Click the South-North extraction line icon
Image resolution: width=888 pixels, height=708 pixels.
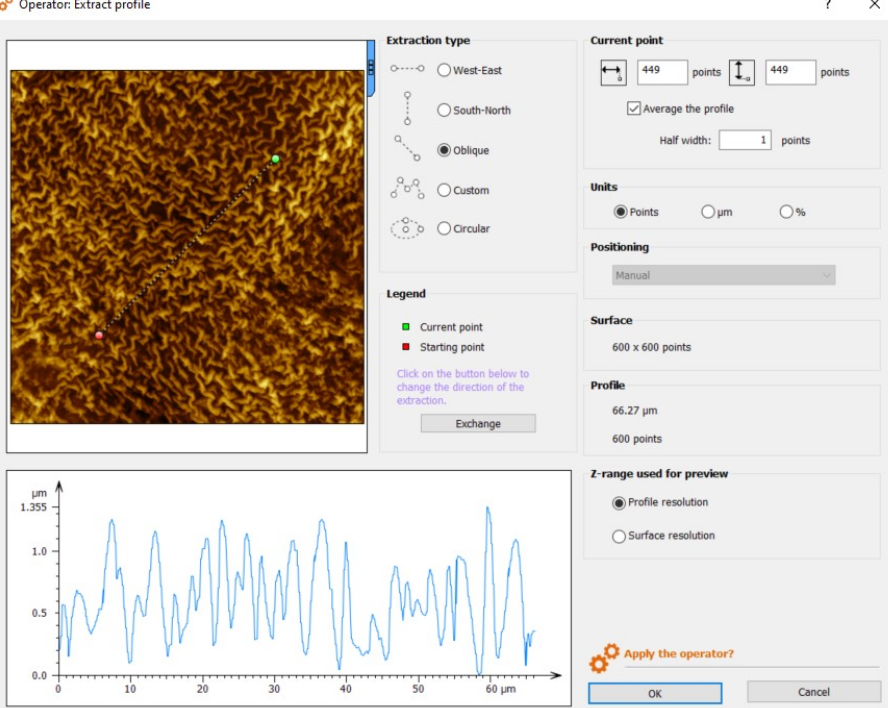[x=407, y=108]
